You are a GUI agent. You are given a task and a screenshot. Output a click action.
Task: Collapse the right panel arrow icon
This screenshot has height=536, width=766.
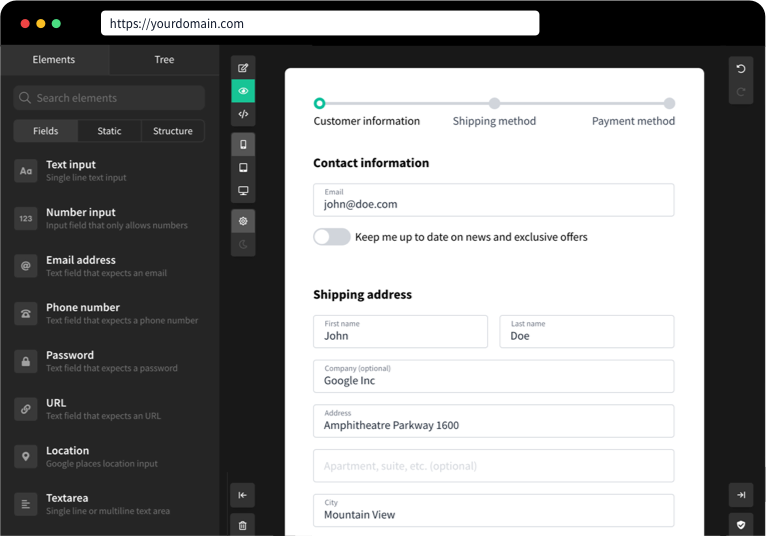pyautogui.click(x=741, y=495)
